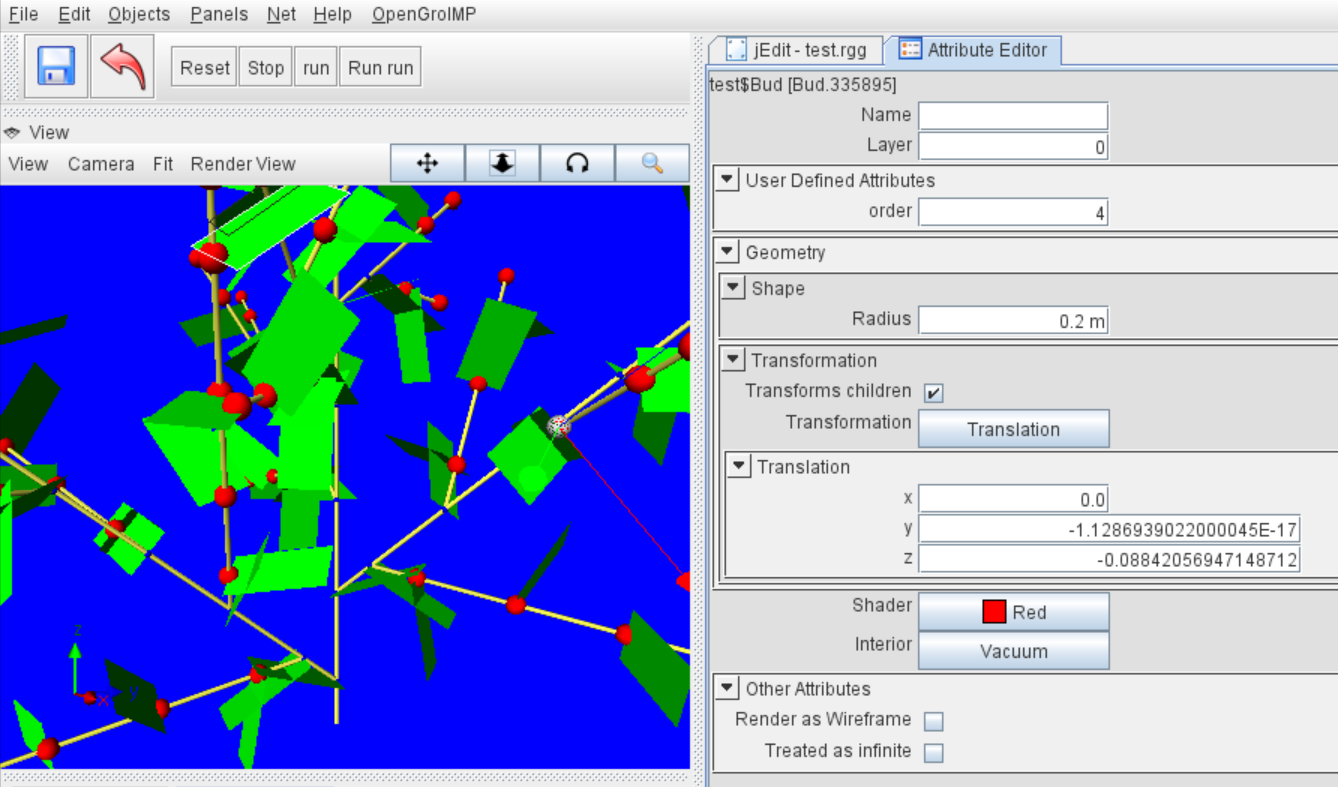1338x787 pixels.
Task: Switch to the jEdit - test.rgg tab
Action: (x=804, y=49)
